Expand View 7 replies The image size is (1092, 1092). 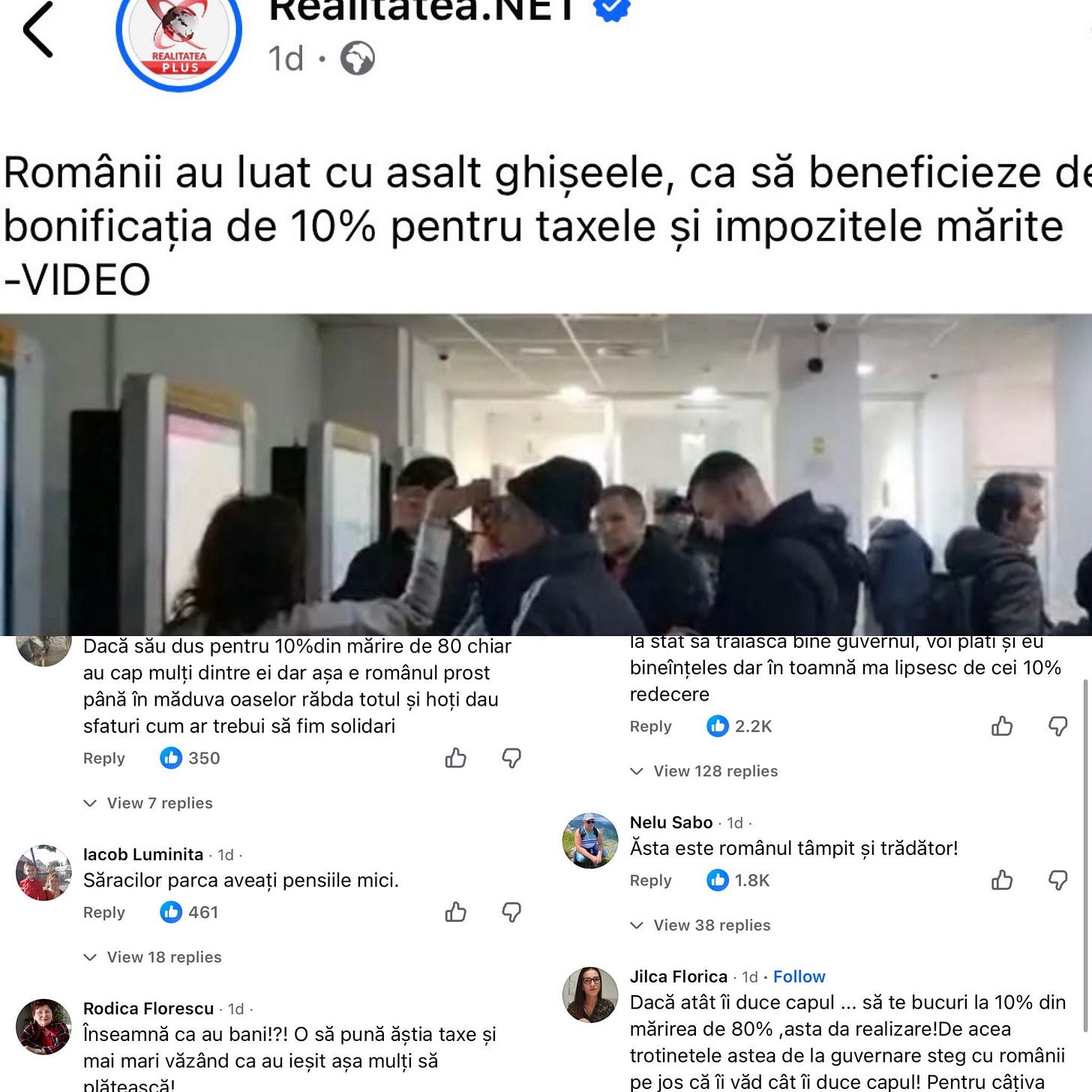tap(148, 803)
